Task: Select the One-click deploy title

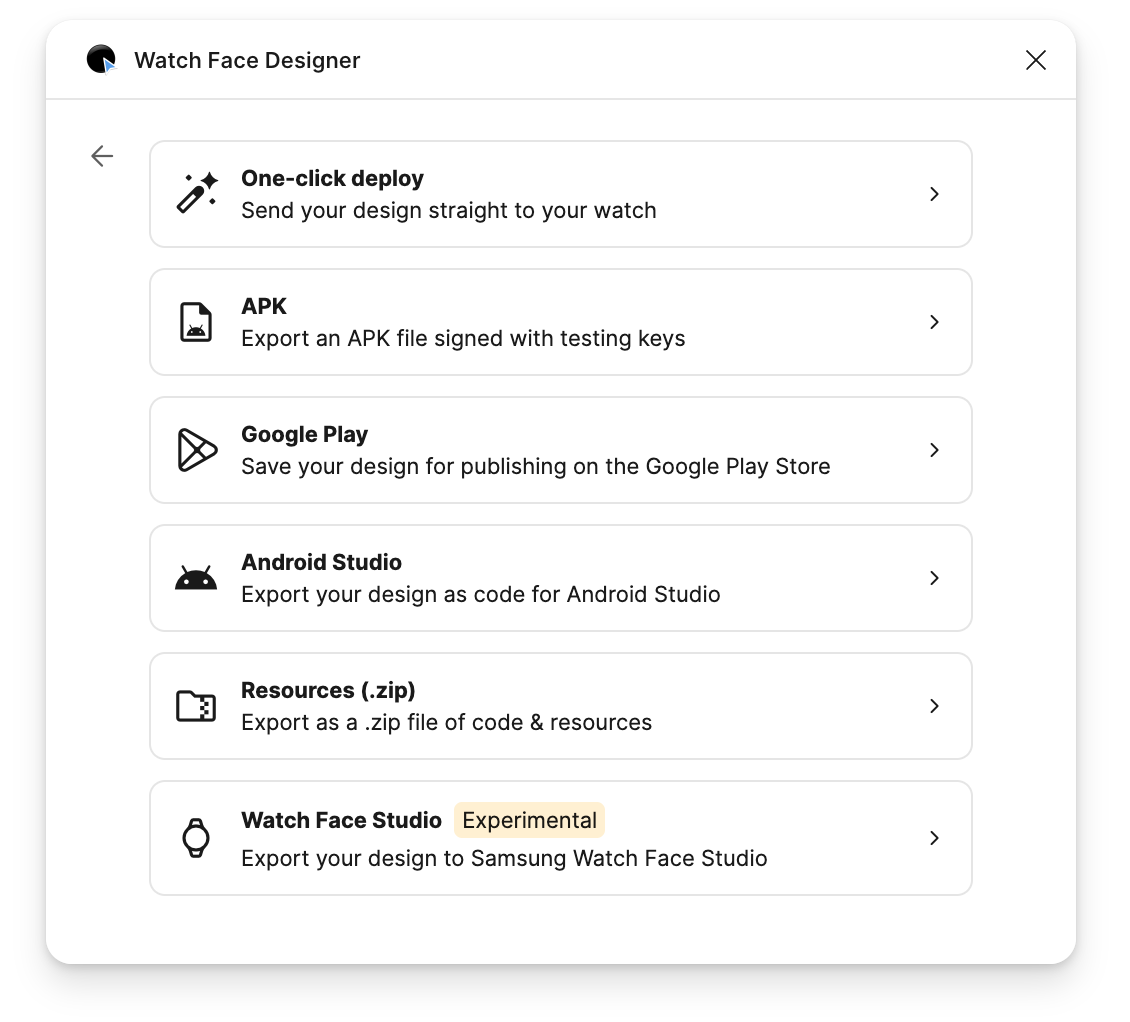Action: [x=332, y=178]
